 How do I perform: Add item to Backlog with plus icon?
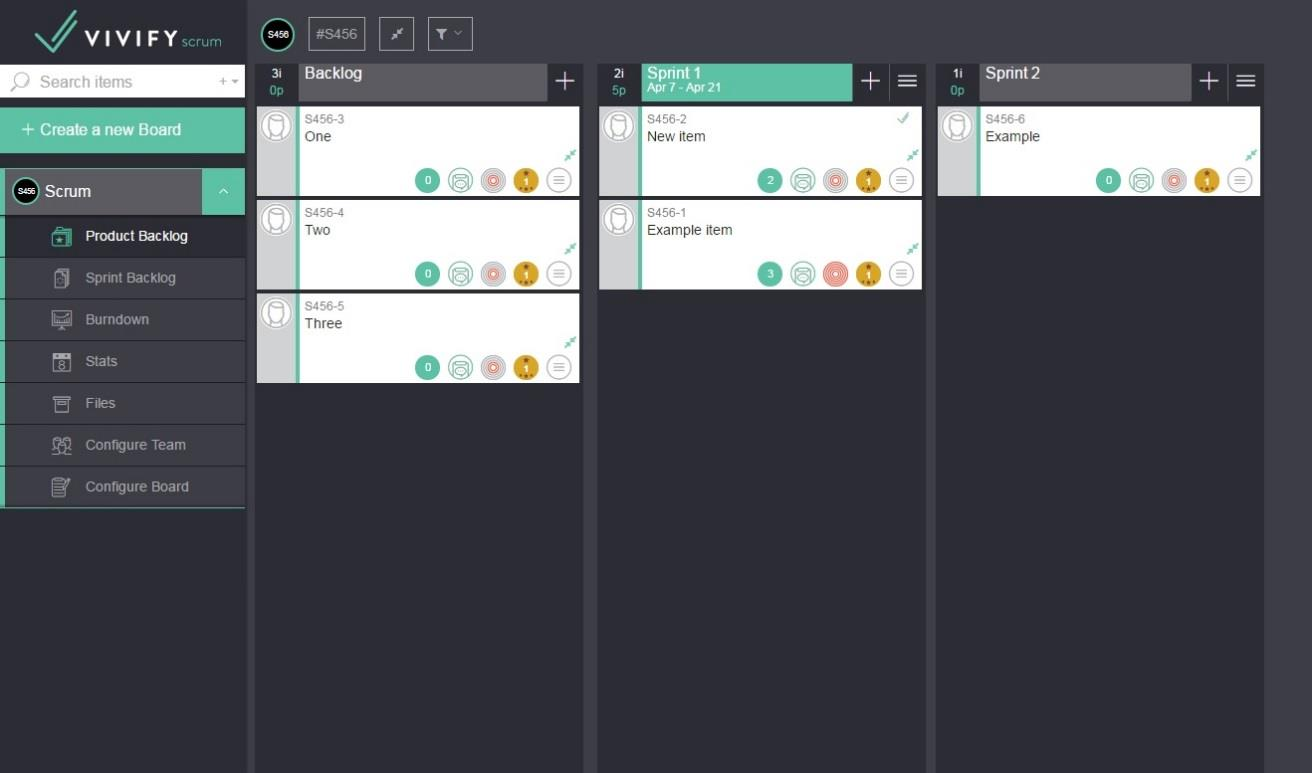point(565,82)
